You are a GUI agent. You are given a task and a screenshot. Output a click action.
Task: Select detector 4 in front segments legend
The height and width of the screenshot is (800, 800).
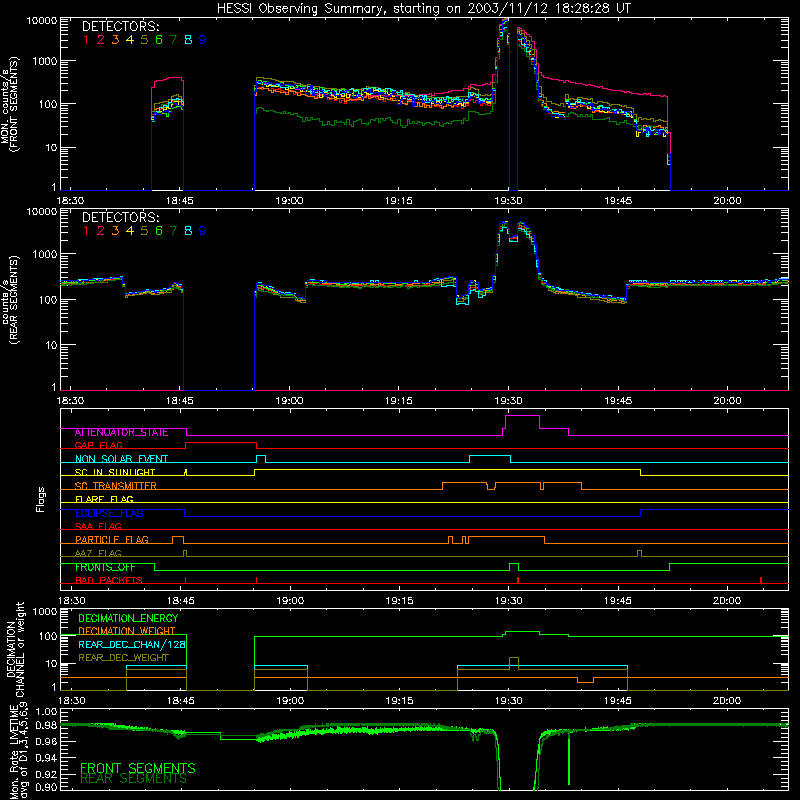(x=130, y=40)
